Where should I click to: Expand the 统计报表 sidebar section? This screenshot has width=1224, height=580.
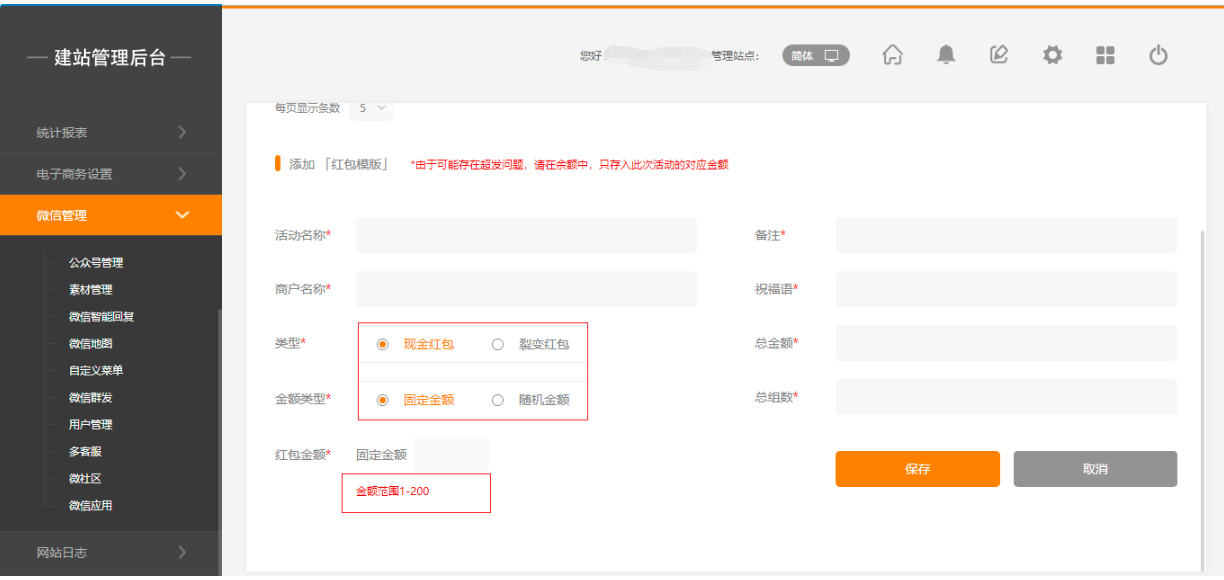point(110,132)
